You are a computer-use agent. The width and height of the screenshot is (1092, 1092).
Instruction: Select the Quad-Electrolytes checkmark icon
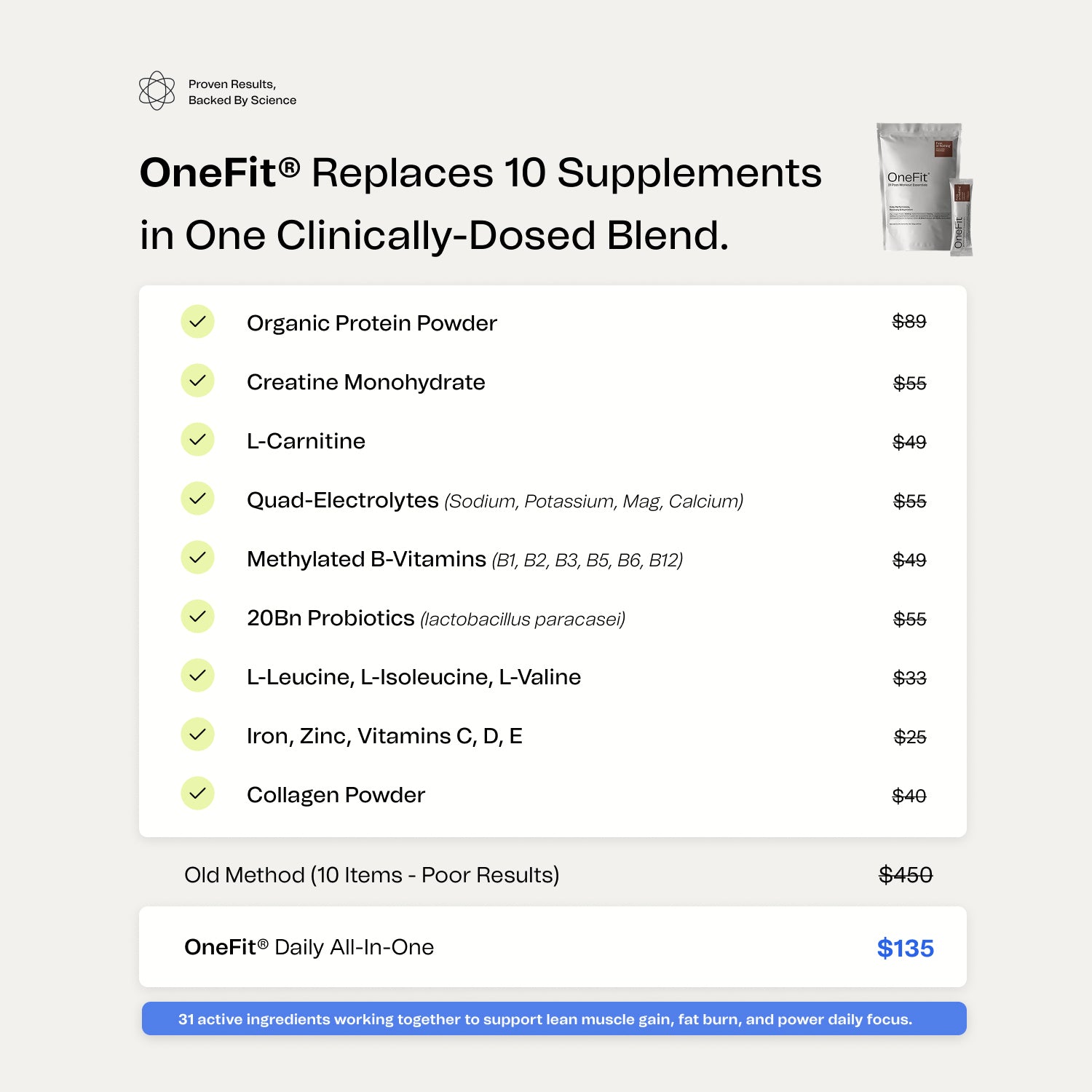click(x=197, y=499)
